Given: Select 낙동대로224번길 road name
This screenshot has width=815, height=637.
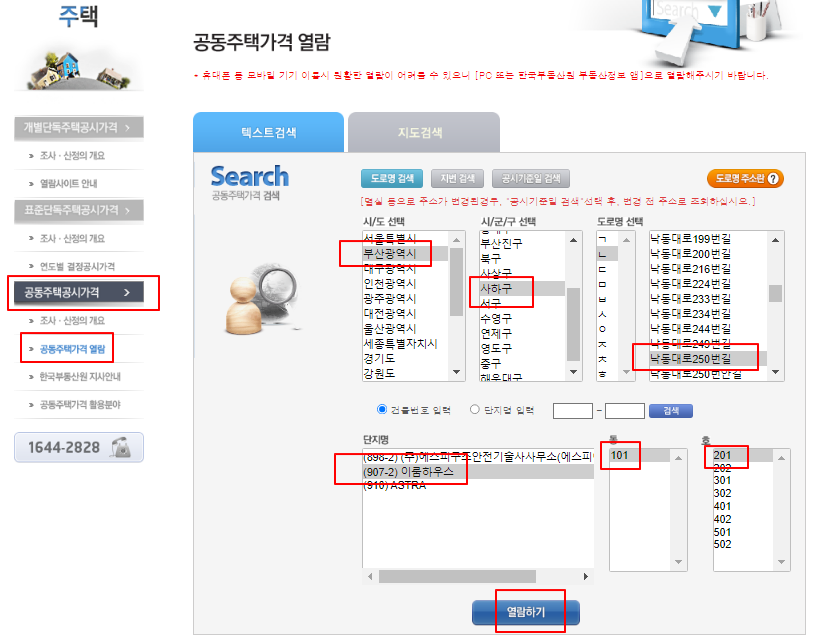Looking at the screenshot, I should 708,284.
